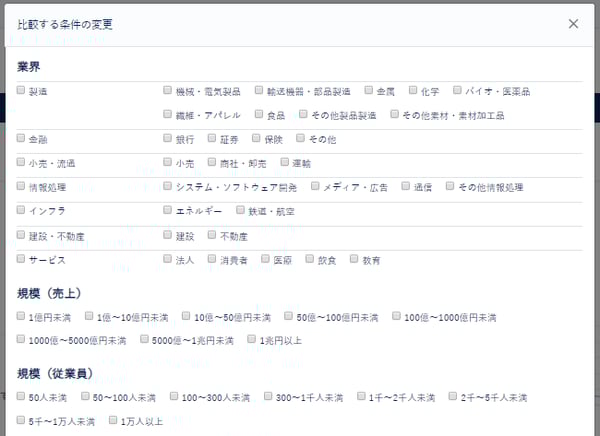The width and height of the screenshot is (600, 436).
Task: Check the 化学 checkbox
Action: tap(412, 90)
